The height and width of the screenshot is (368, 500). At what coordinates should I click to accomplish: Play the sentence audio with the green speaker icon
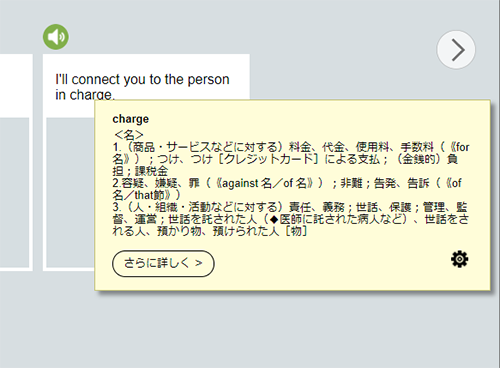point(56,37)
